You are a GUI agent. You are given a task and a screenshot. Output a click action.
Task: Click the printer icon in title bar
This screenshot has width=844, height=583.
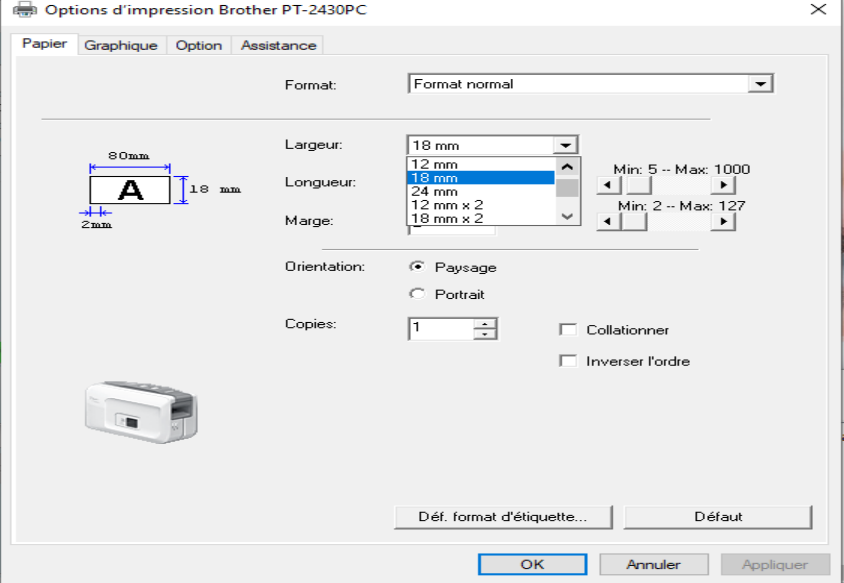25,10
